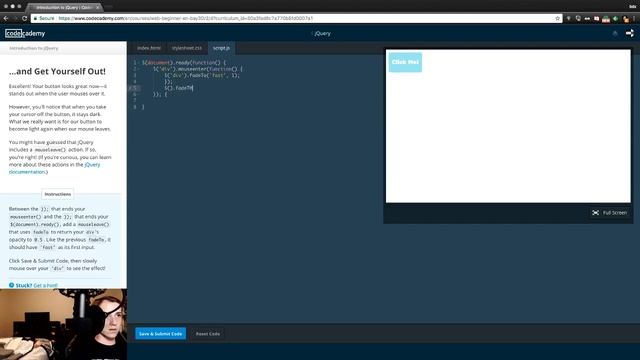Click the Codecademy logo

[x=25, y=33]
